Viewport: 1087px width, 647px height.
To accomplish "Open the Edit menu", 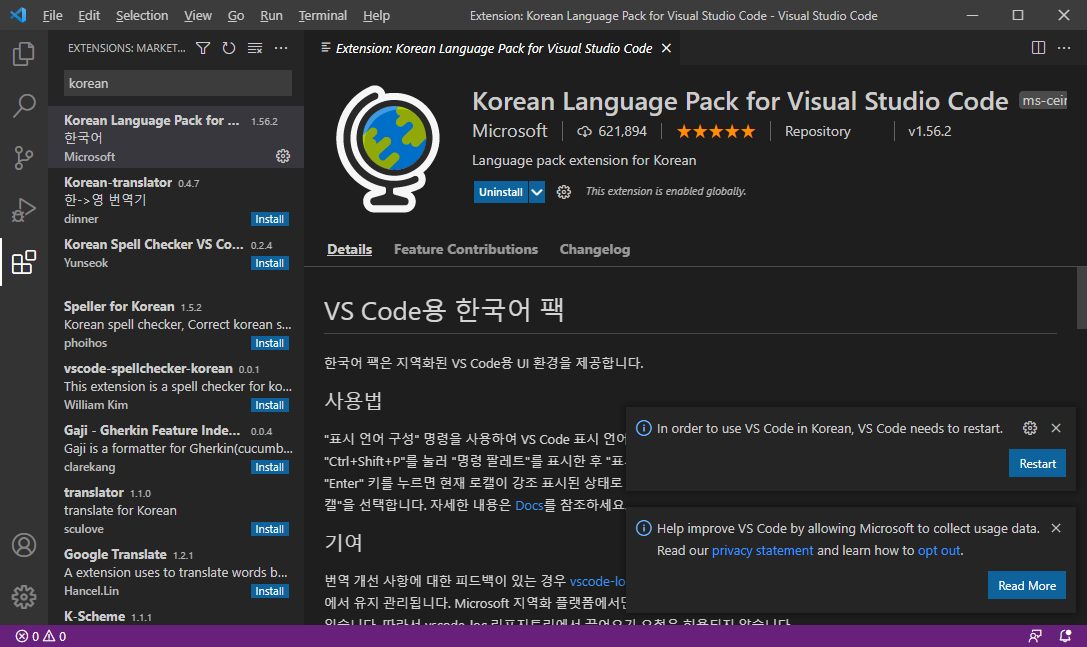I will (x=89, y=15).
